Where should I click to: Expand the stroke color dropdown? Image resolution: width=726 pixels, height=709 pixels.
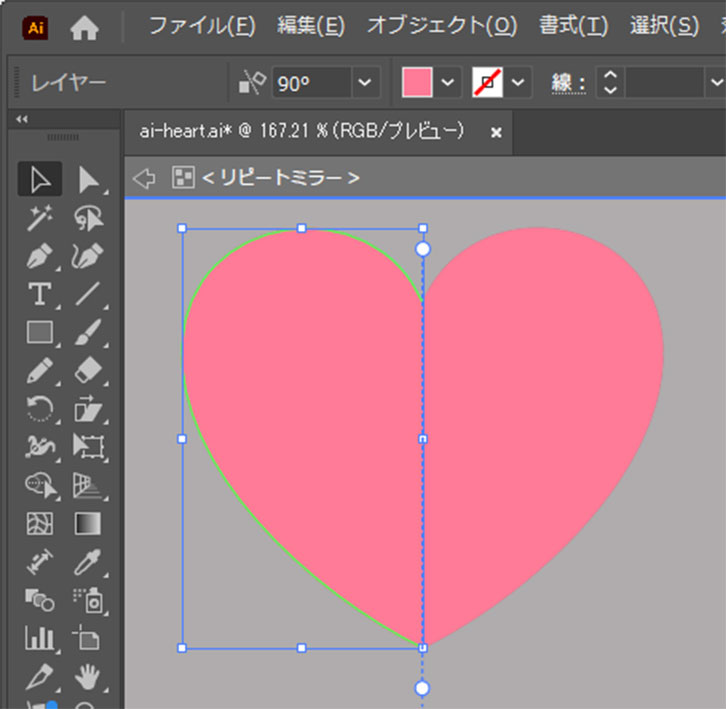(x=517, y=84)
